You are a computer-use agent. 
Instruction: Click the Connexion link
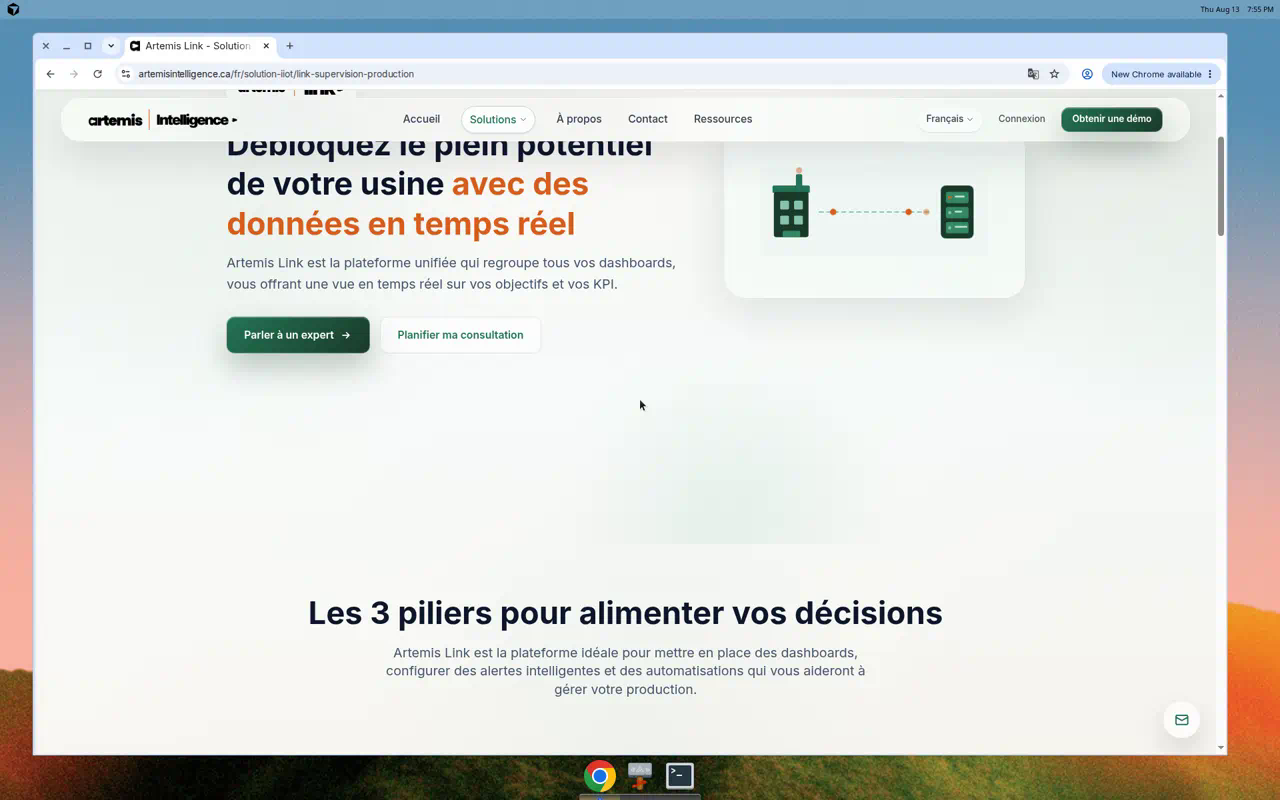(1021, 119)
